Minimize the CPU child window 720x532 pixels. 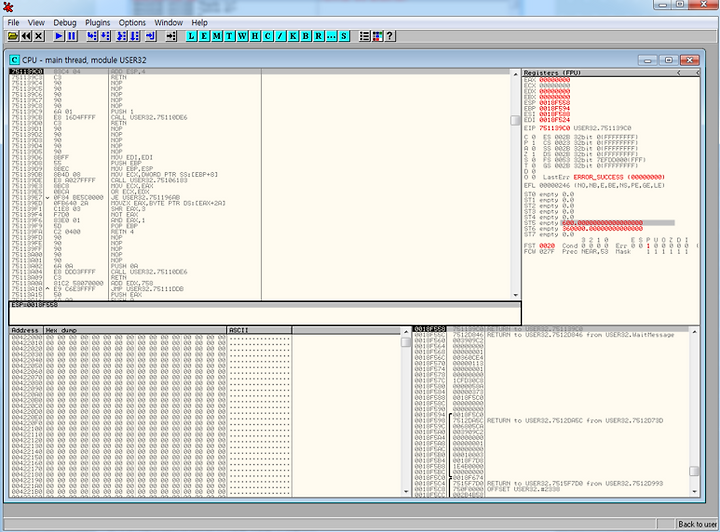(x=647, y=60)
